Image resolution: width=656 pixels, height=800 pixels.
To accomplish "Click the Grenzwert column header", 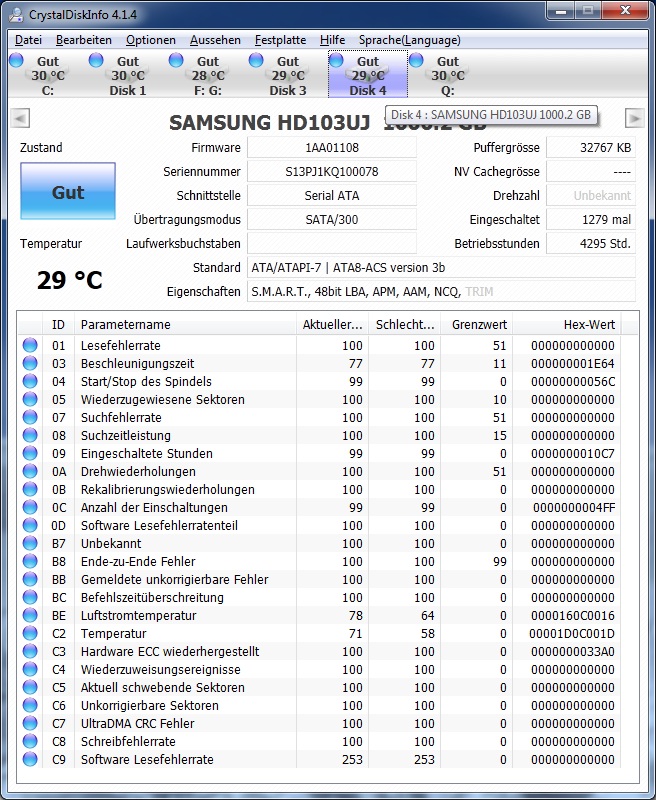I will point(477,324).
